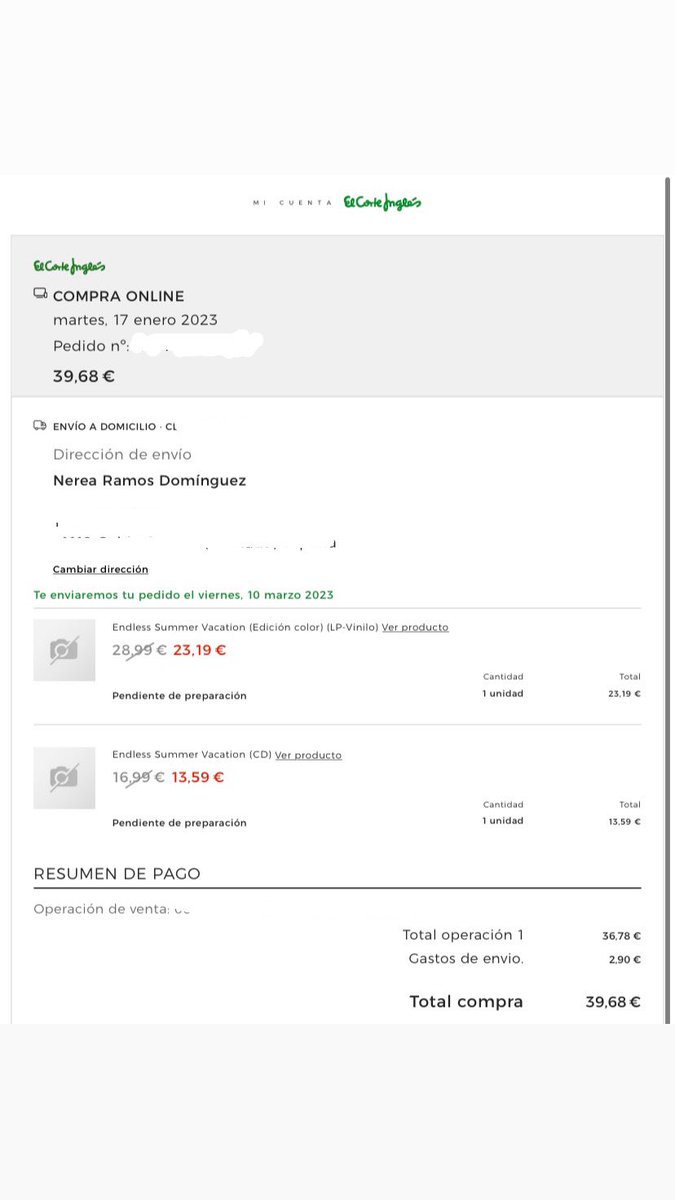The width and height of the screenshot is (675, 1200).
Task: Click Pendiente de preparación under the vinyl item
Action: click(x=179, y=695)
